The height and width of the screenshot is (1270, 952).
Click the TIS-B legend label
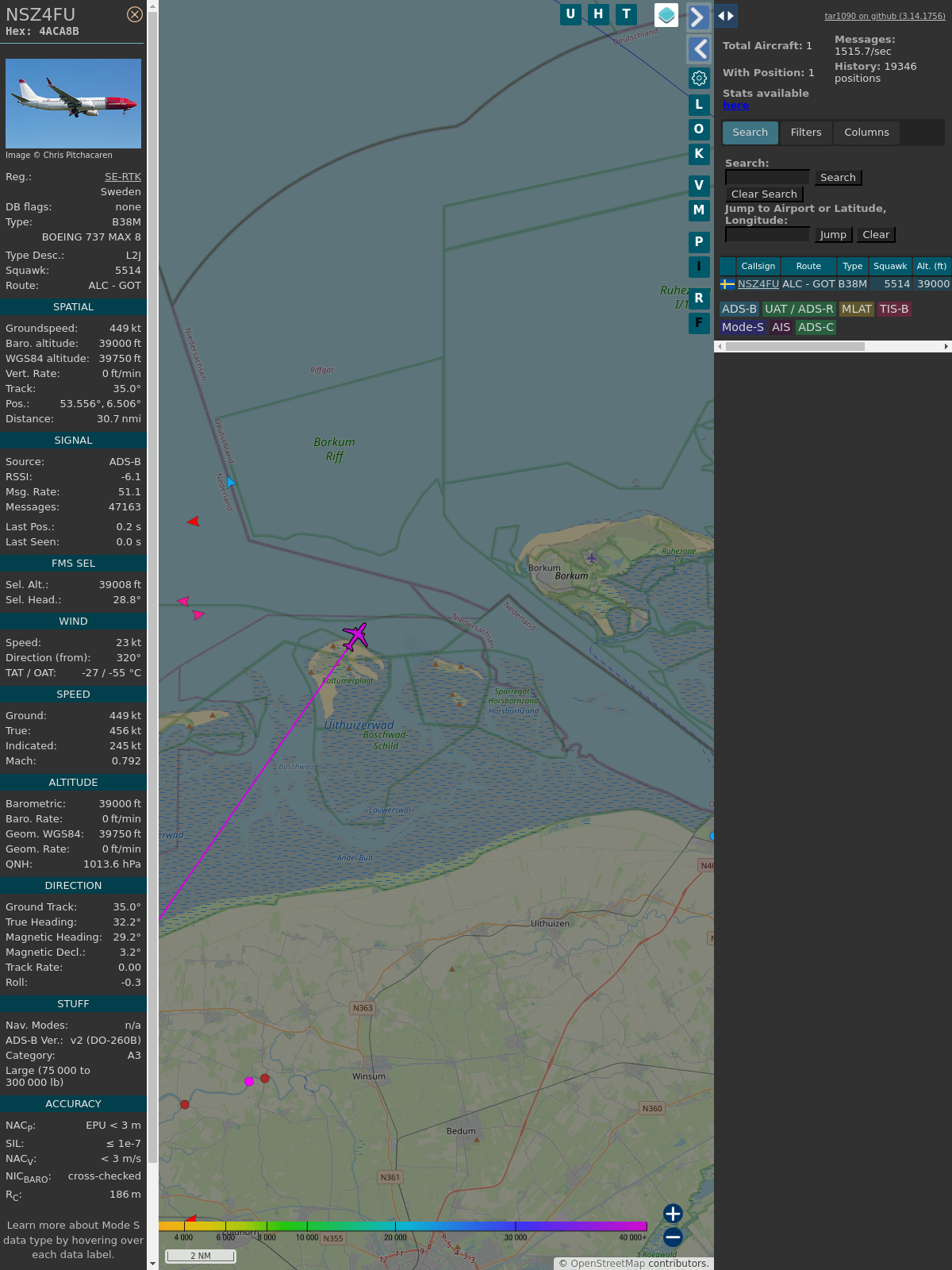point(894,310)
